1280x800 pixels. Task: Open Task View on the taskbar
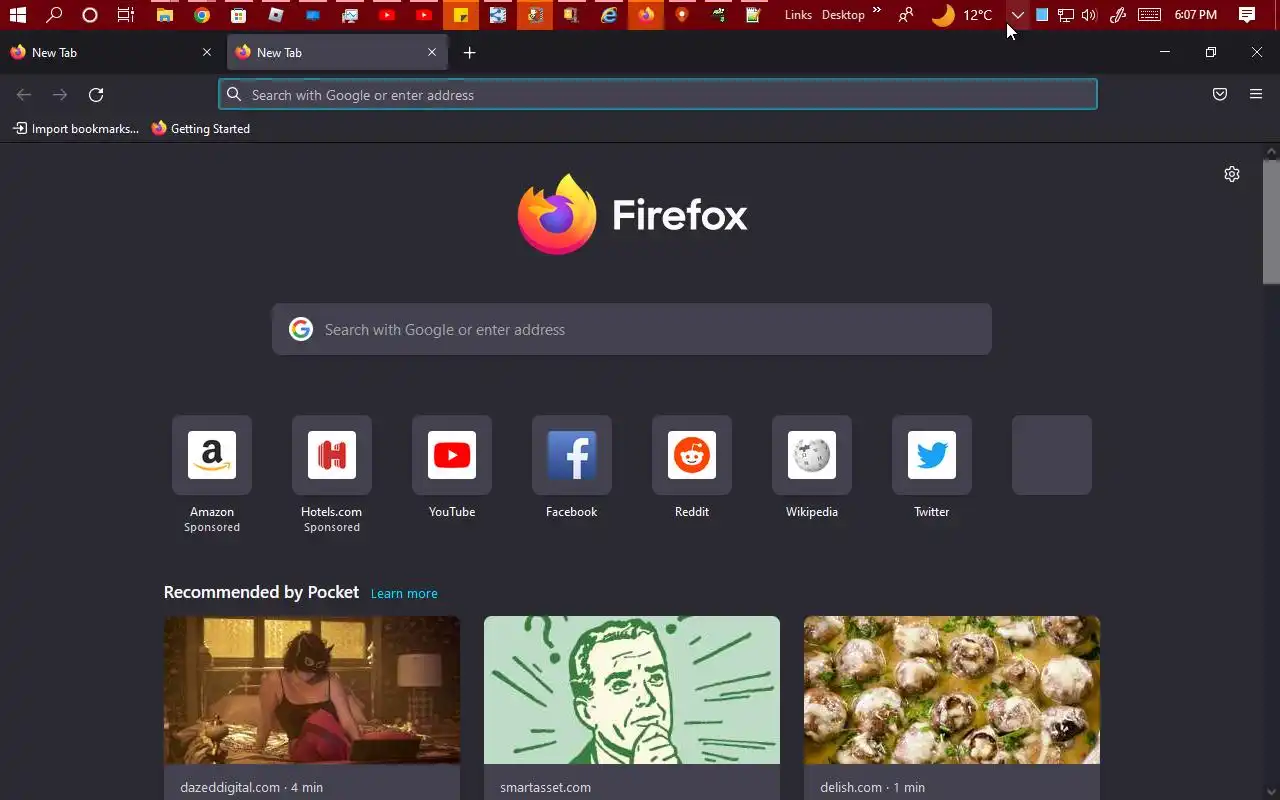[126, 15]
